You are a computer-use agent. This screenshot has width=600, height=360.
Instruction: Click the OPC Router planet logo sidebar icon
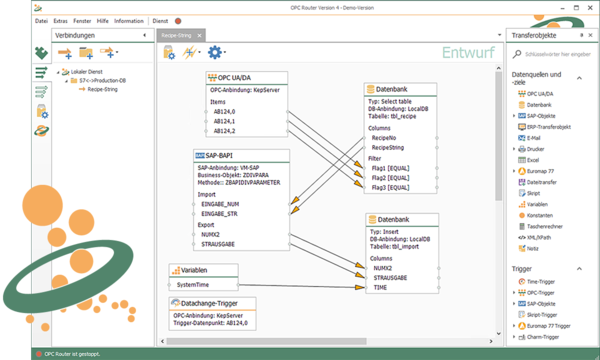(41, 131)
